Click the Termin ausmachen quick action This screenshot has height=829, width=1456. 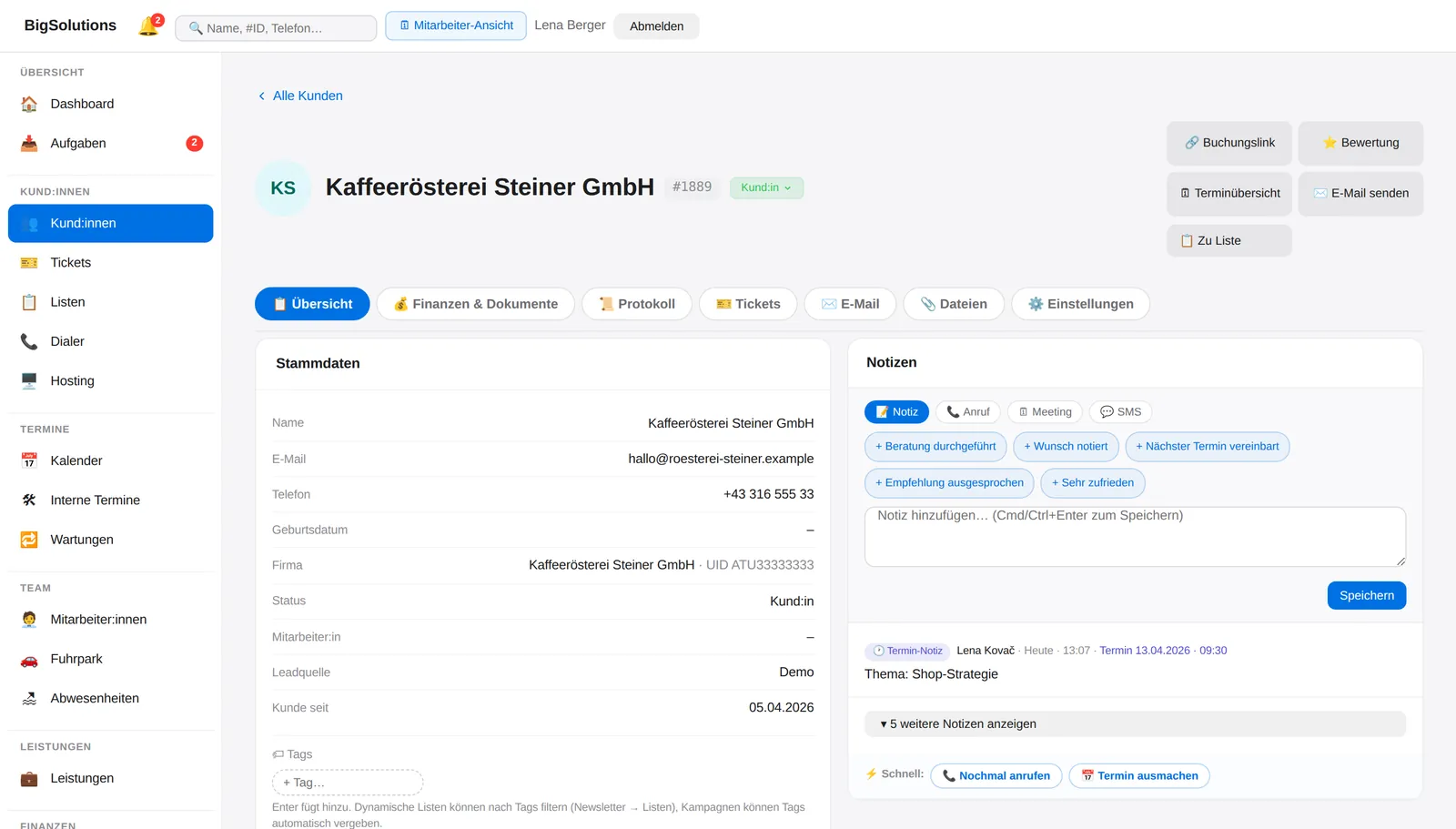point(1139,775)
